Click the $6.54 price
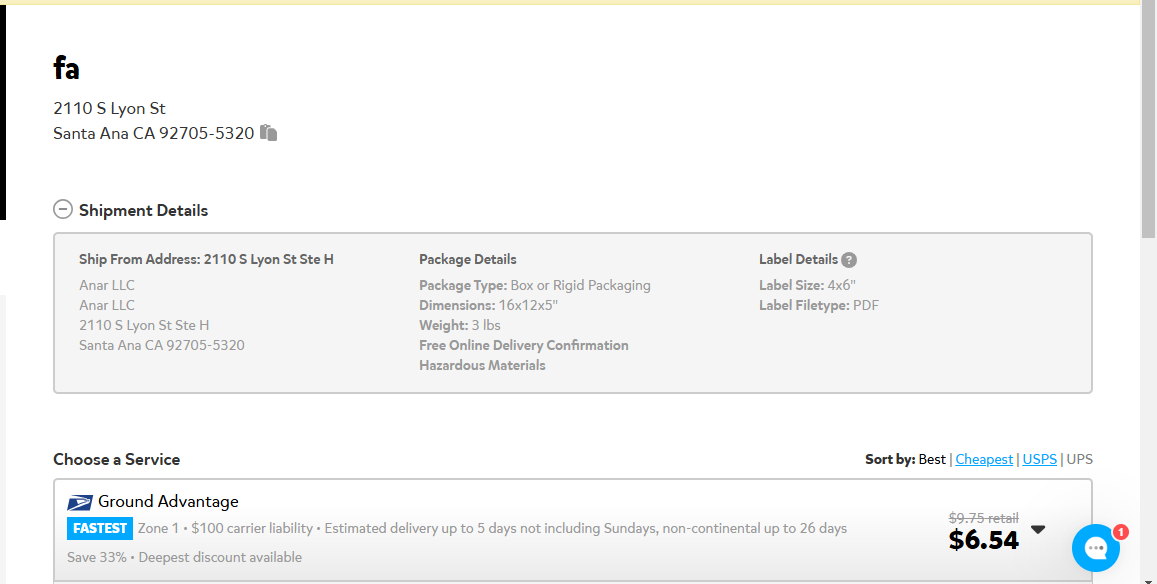 click(x=984, y=540)
